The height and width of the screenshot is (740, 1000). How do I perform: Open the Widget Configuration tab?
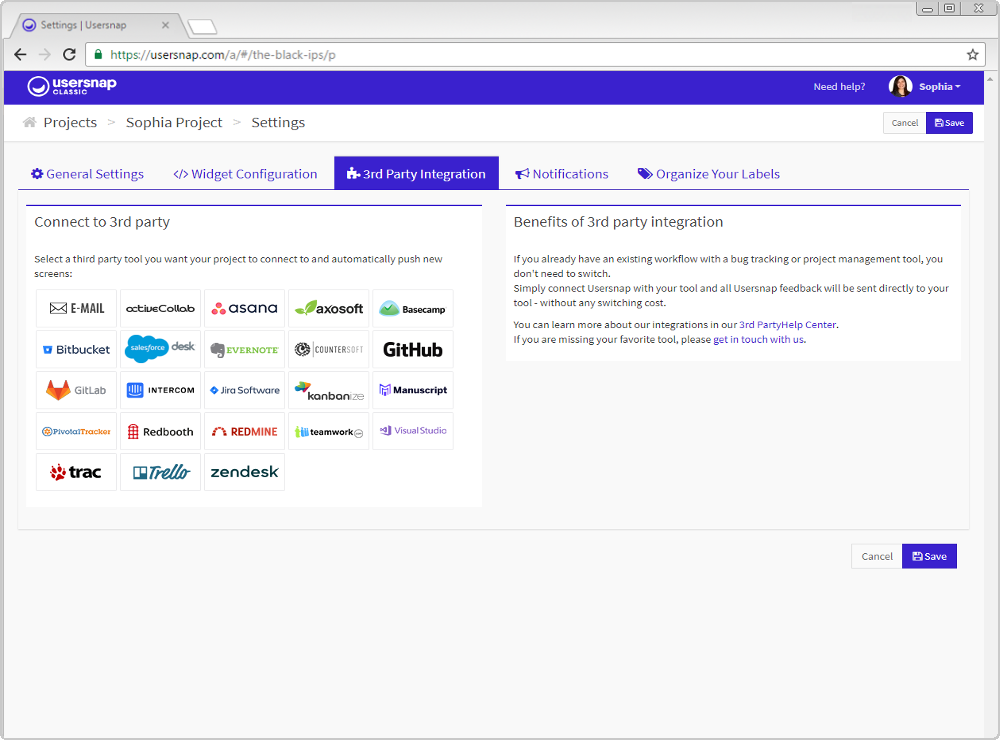coord(245,174)
